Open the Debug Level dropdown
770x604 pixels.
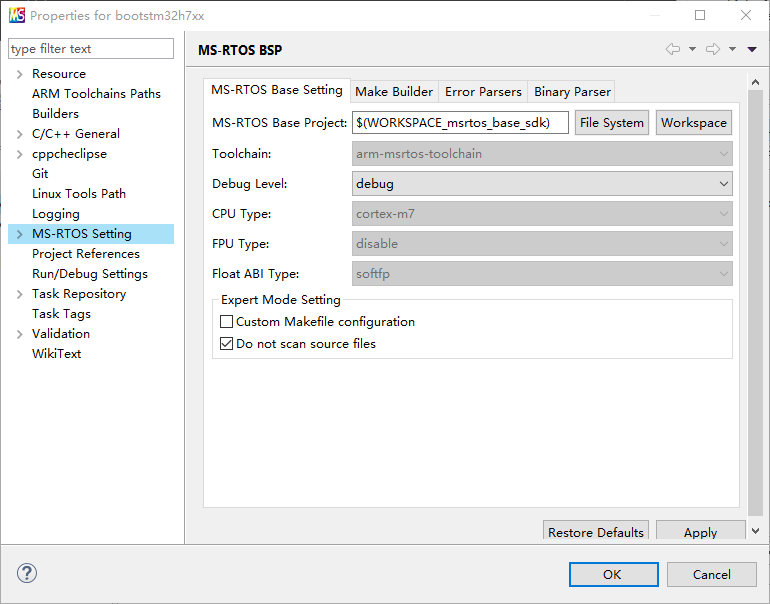coord(543,184)
